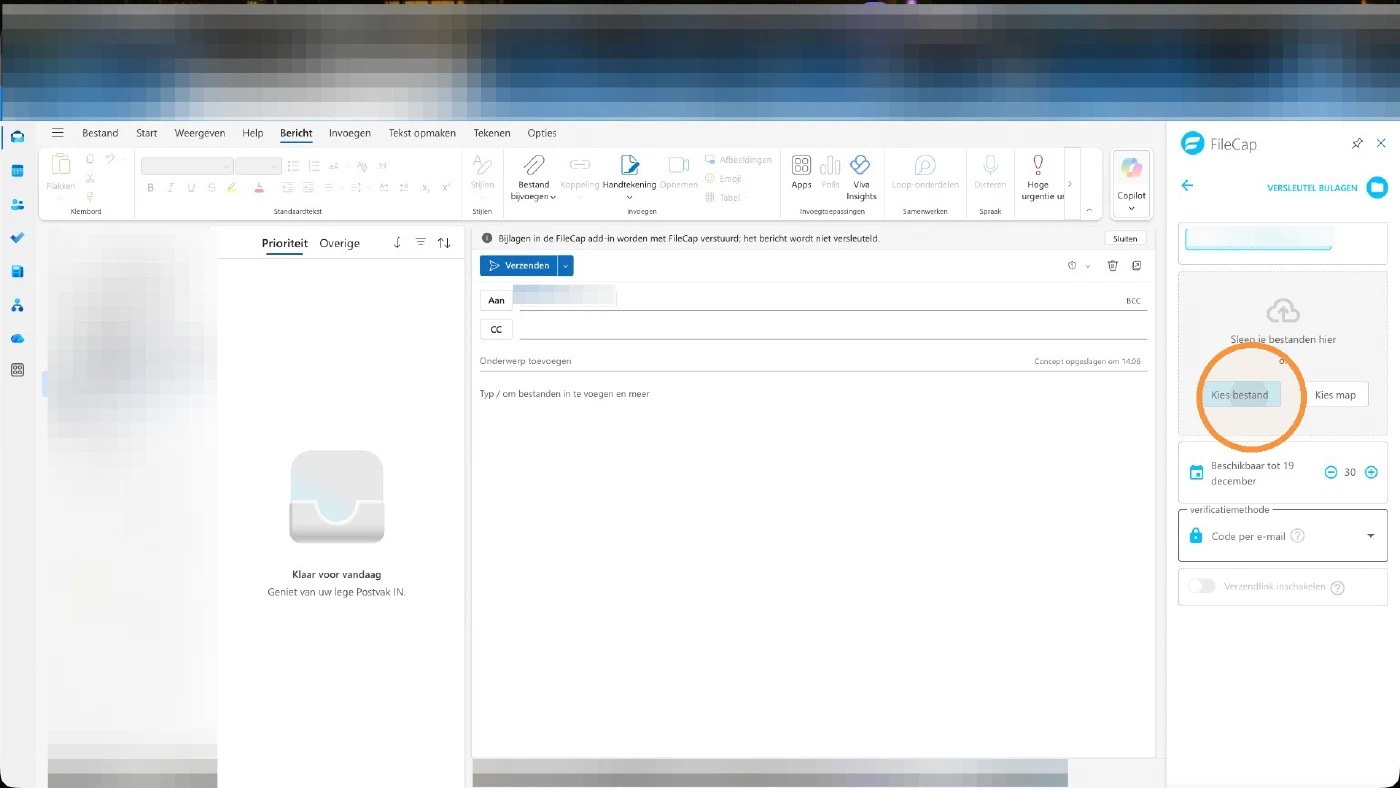Open the Calendar app in sidebar
This screenshot has width=1400, height=788.
17,171
